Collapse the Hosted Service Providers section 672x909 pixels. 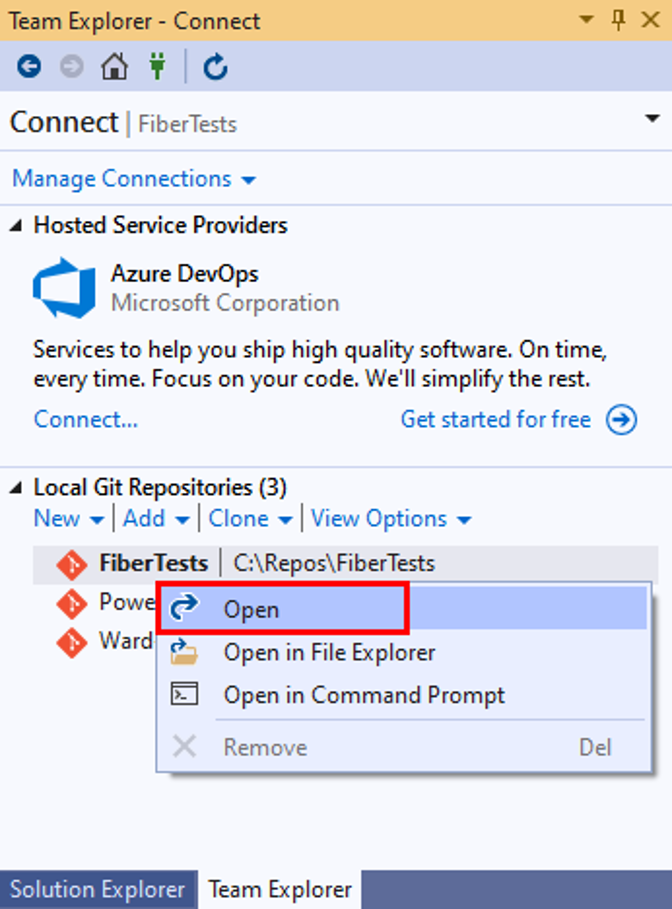pos(16,226)
